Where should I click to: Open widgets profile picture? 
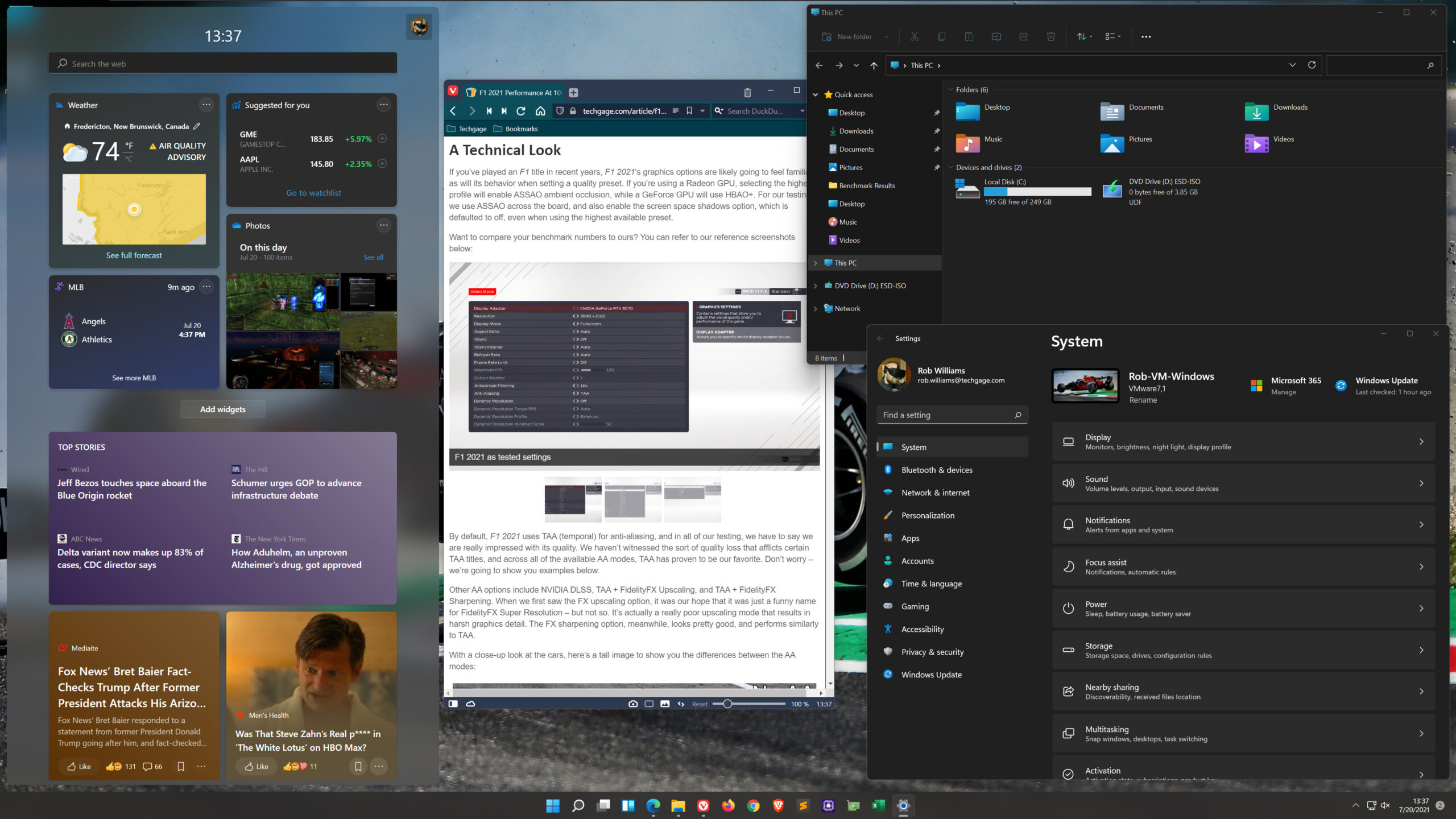tap(419, 27)
